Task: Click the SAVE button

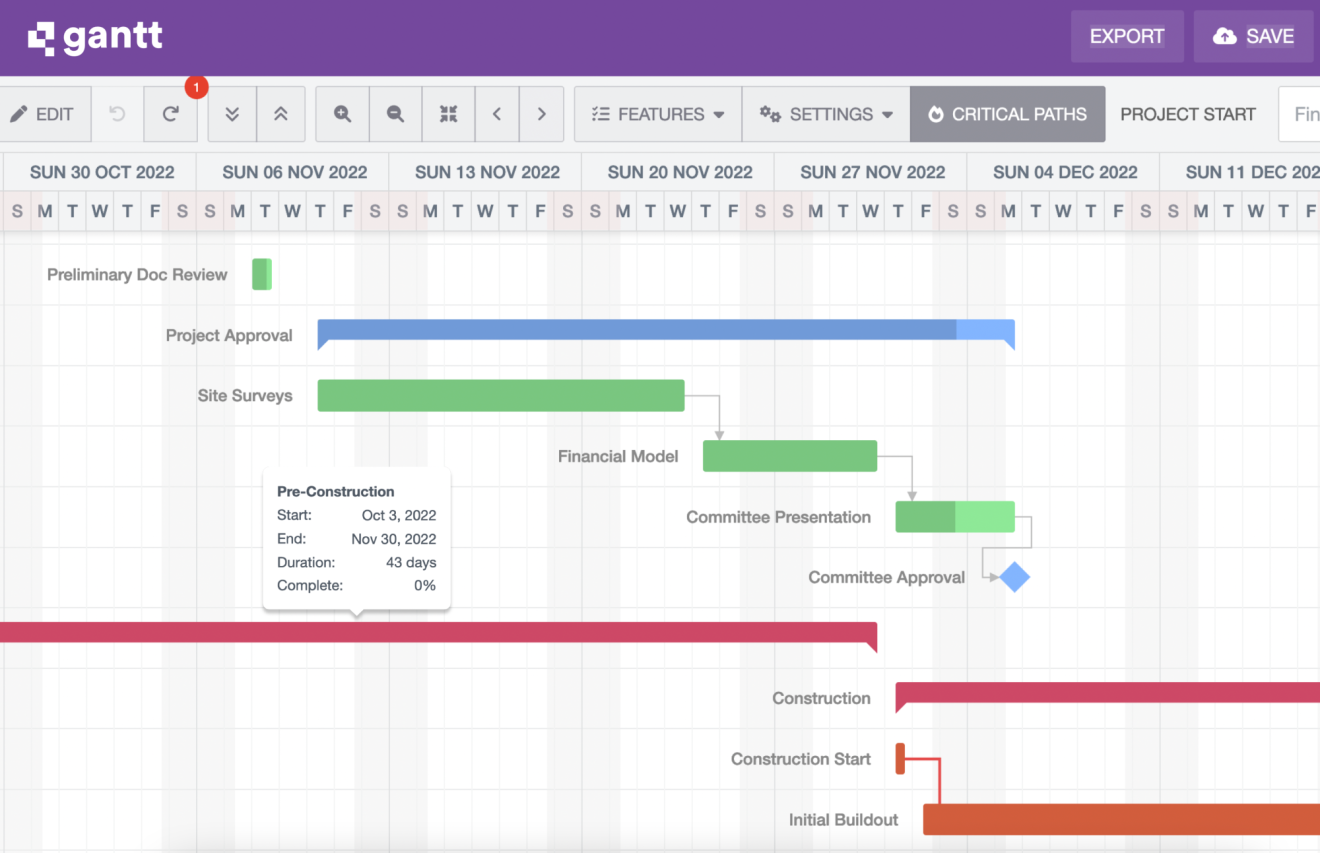Action: click(x=1253, y=35)
